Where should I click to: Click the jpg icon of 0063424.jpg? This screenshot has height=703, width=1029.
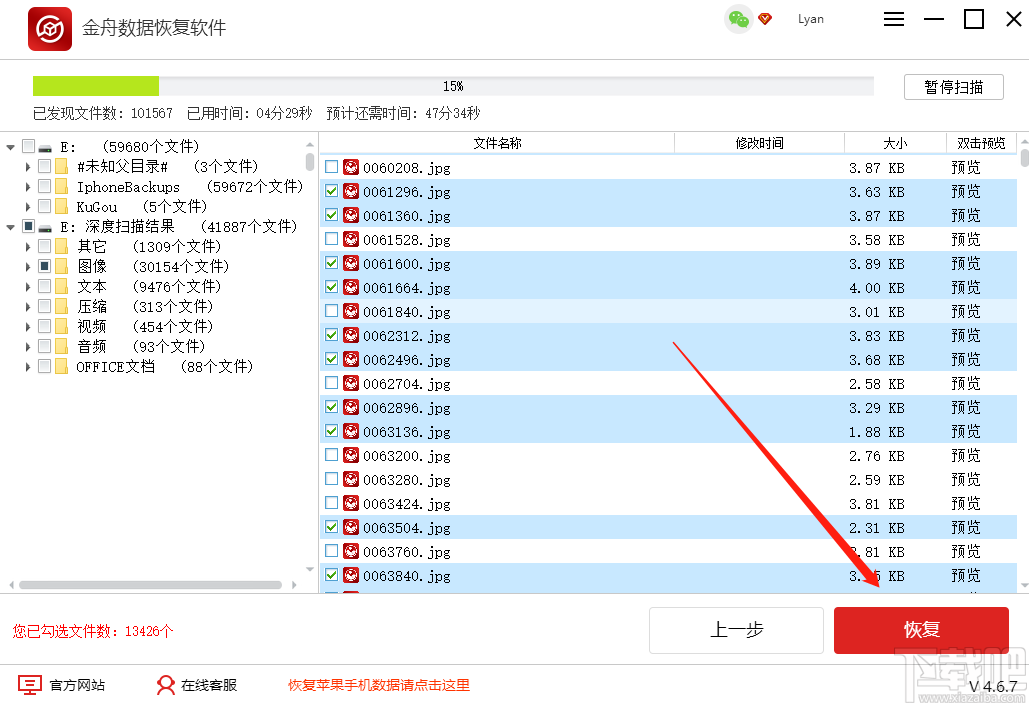pos(351,503)
